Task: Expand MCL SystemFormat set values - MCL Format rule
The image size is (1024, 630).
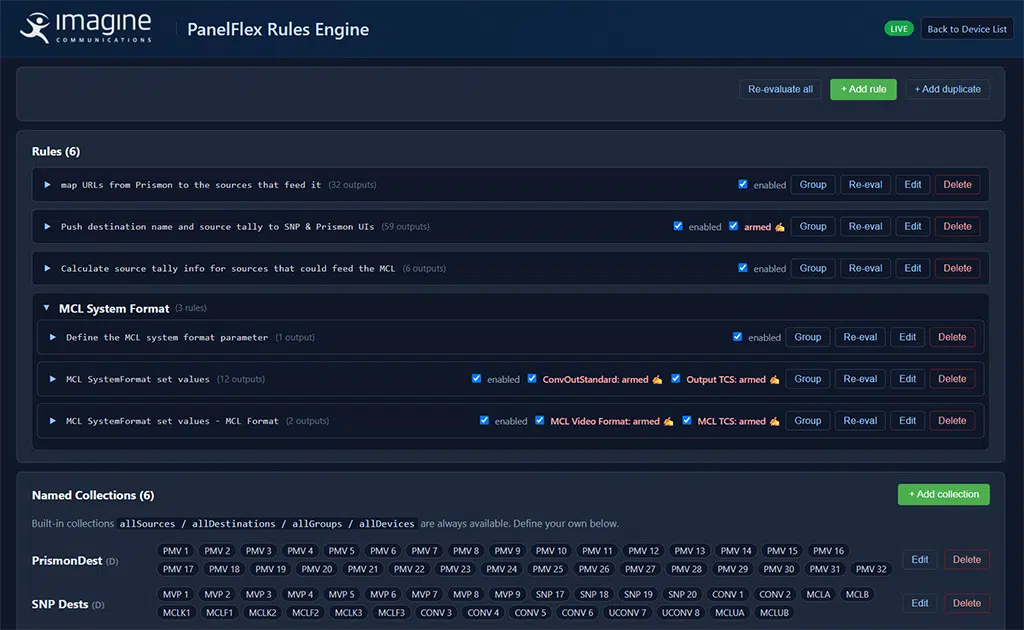Action: [52, 421]
